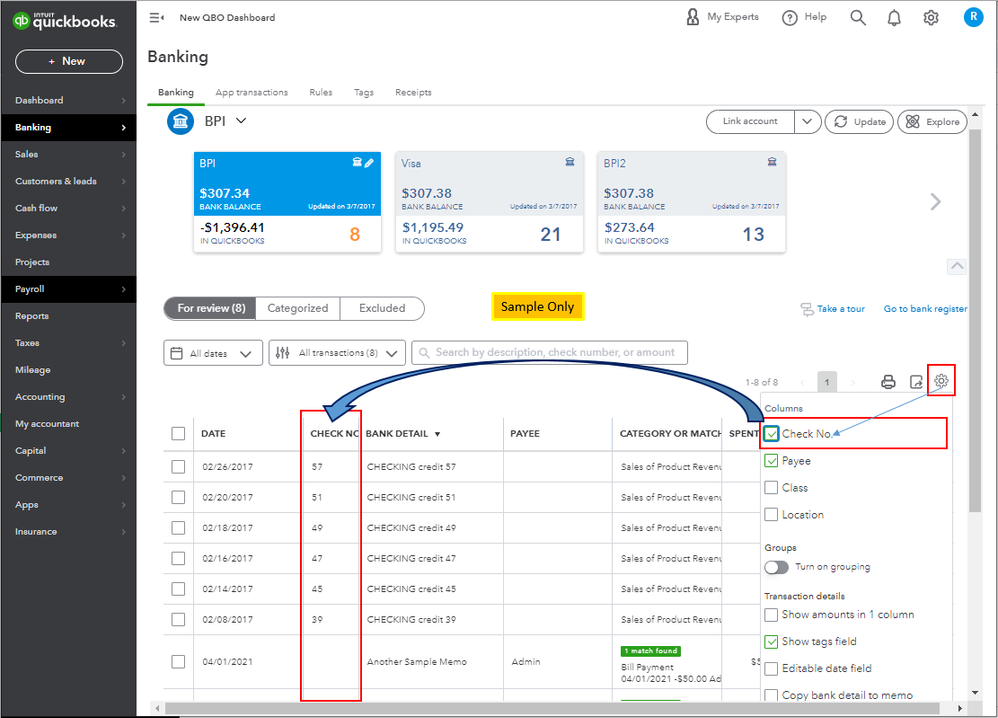Expand the Banking sidebar submenu
Viewport: 998px width, 718px height.
[x=123, y=128]
